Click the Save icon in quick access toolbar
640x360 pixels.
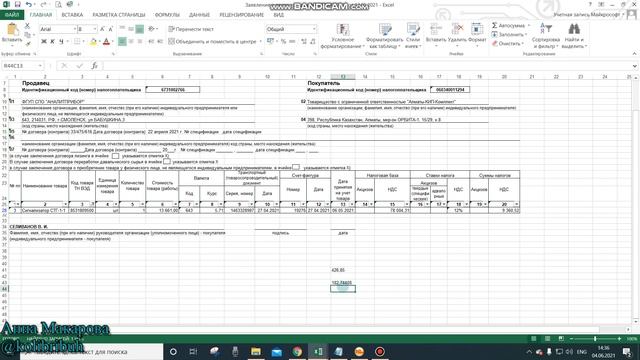click(x=17, y=4)
